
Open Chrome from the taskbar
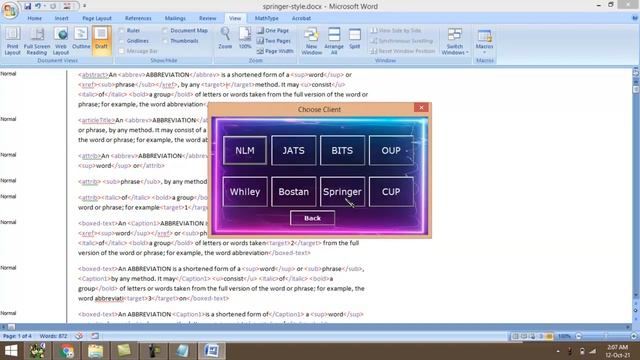coord(66,351)
